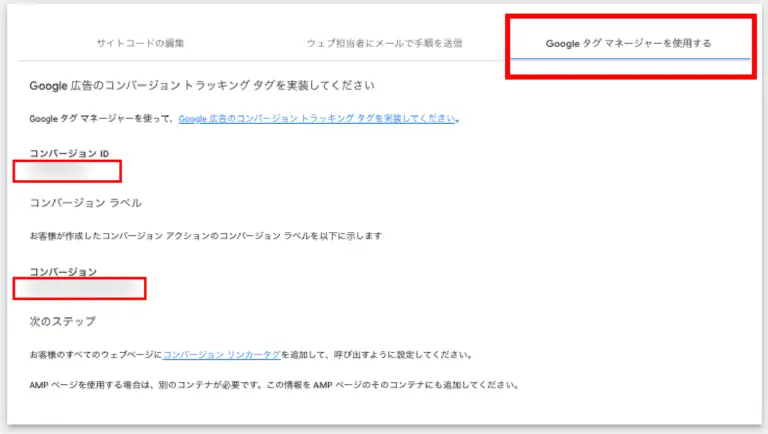Click the お客様が作成したコンバージョン アクション description text
This screenshot has width=768, height=434.
pyautogui.click(x=206, y=236)
